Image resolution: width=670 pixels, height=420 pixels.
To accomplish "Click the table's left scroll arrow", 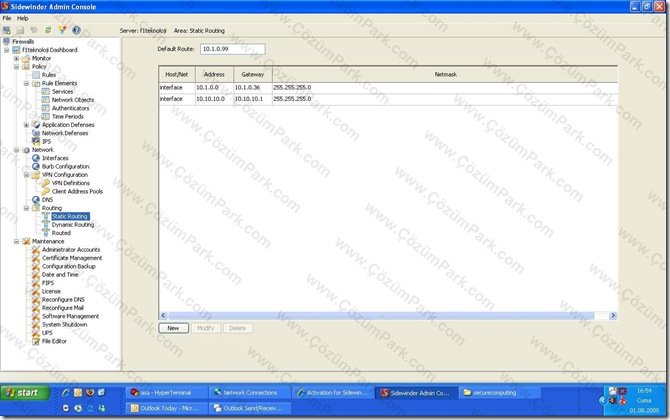I will (163, 316).
